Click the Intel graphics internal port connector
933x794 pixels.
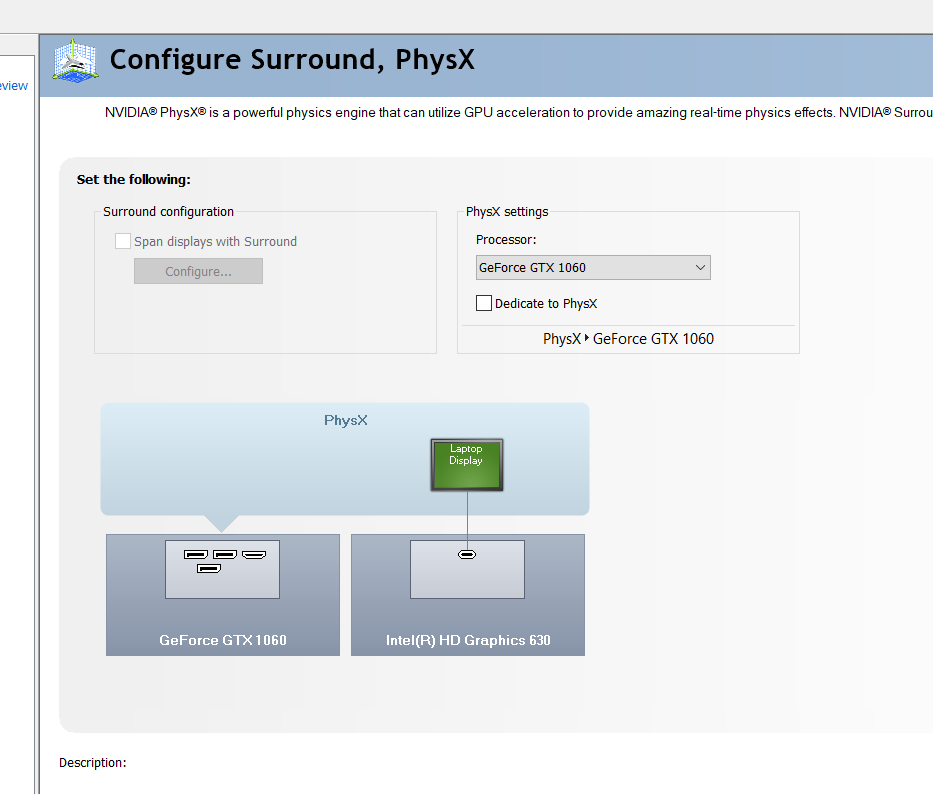tap(467, 555)
